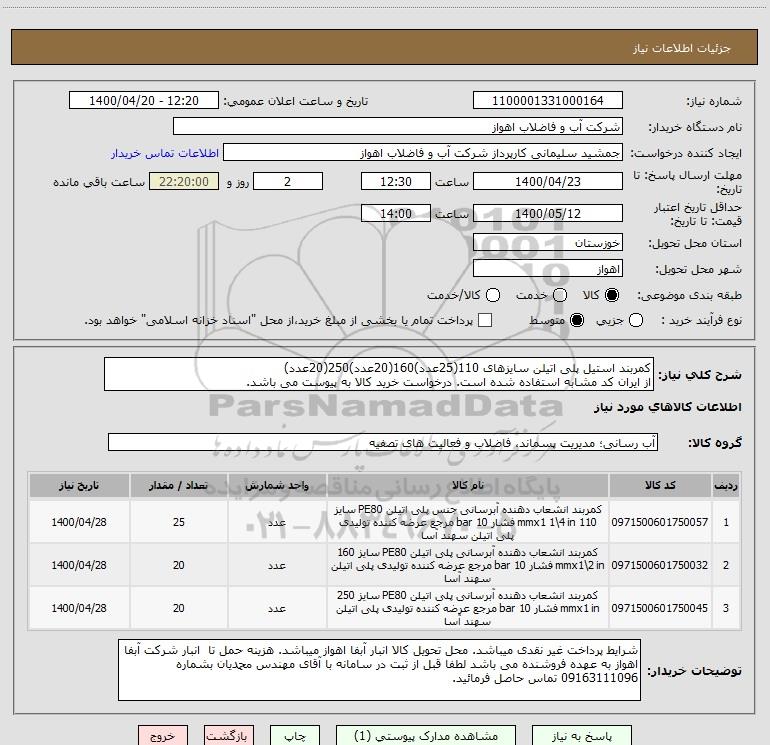The height and width of the screenshot is (745, 770).
Task: Click the announcement date field 1400/04/20 - 12:20
Action: tap(144, 101)
